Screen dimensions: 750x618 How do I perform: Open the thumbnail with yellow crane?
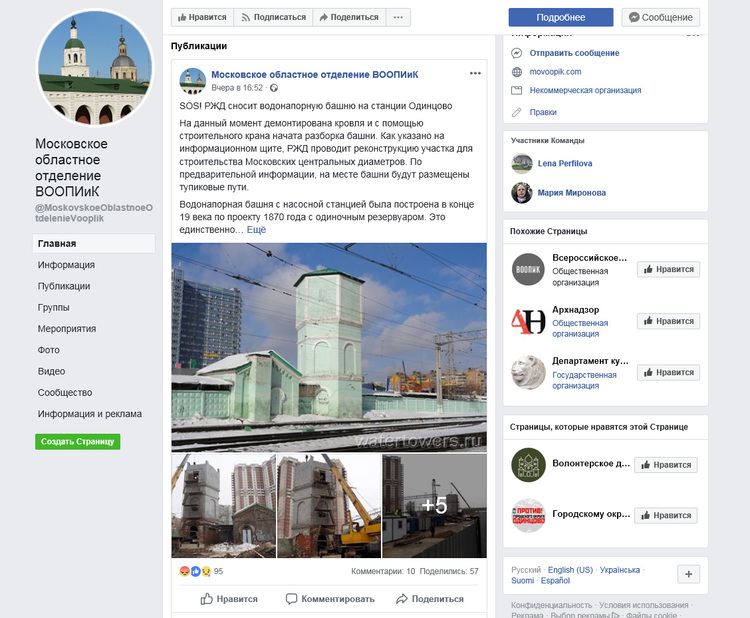(x=329, y=506)
